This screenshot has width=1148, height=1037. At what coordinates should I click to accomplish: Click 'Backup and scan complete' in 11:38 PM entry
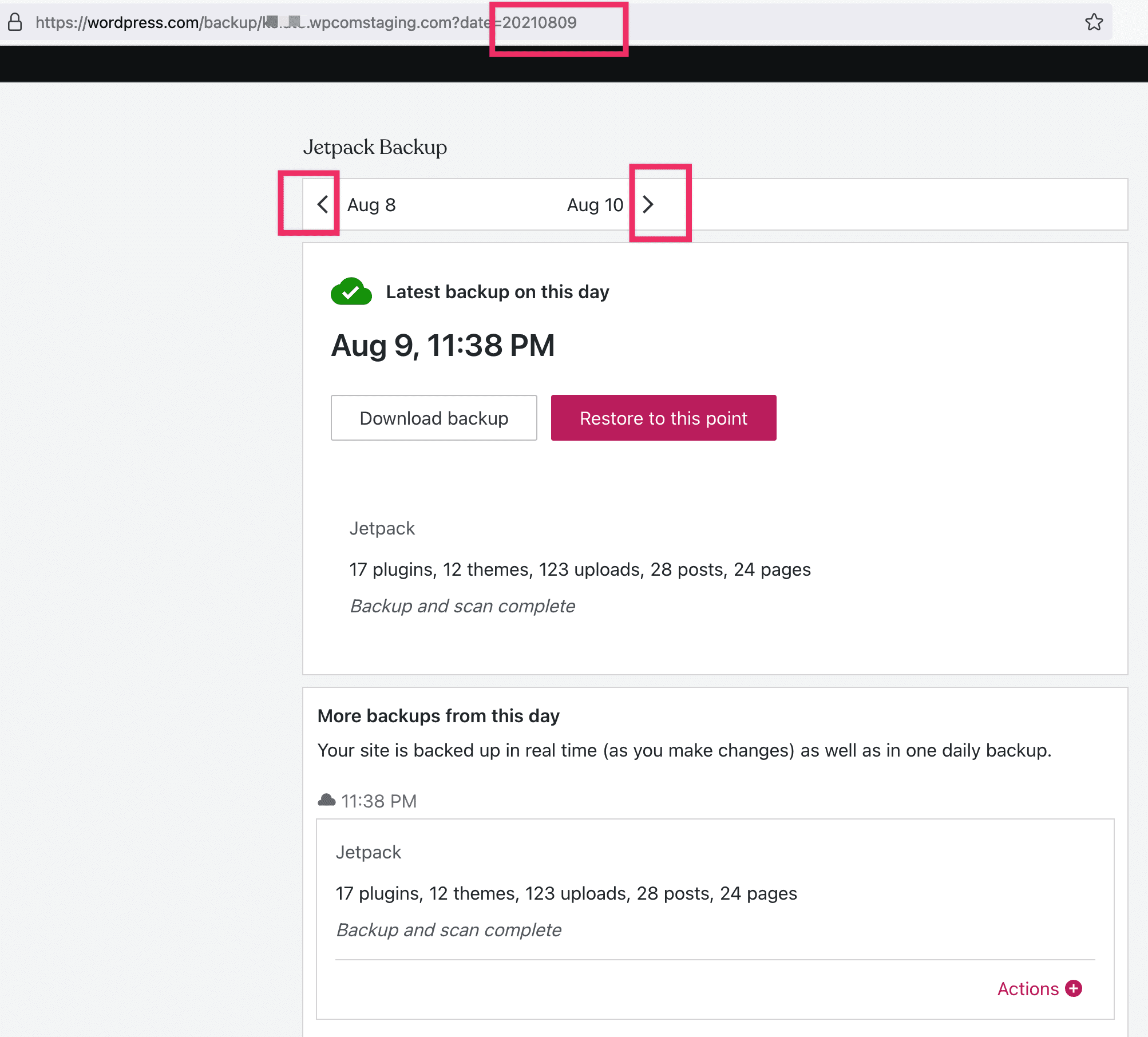(449, 930)
